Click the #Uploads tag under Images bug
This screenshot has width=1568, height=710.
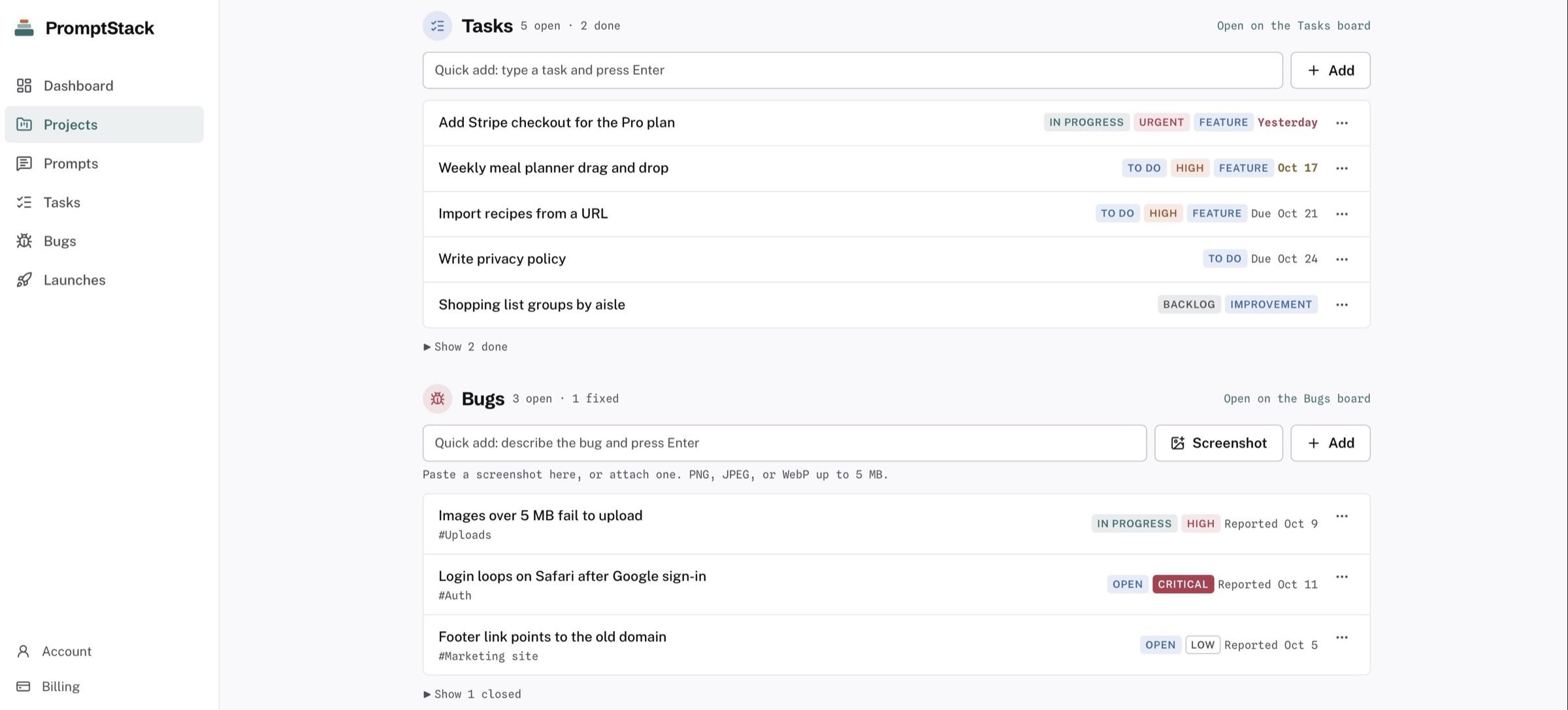coord(465,535)
